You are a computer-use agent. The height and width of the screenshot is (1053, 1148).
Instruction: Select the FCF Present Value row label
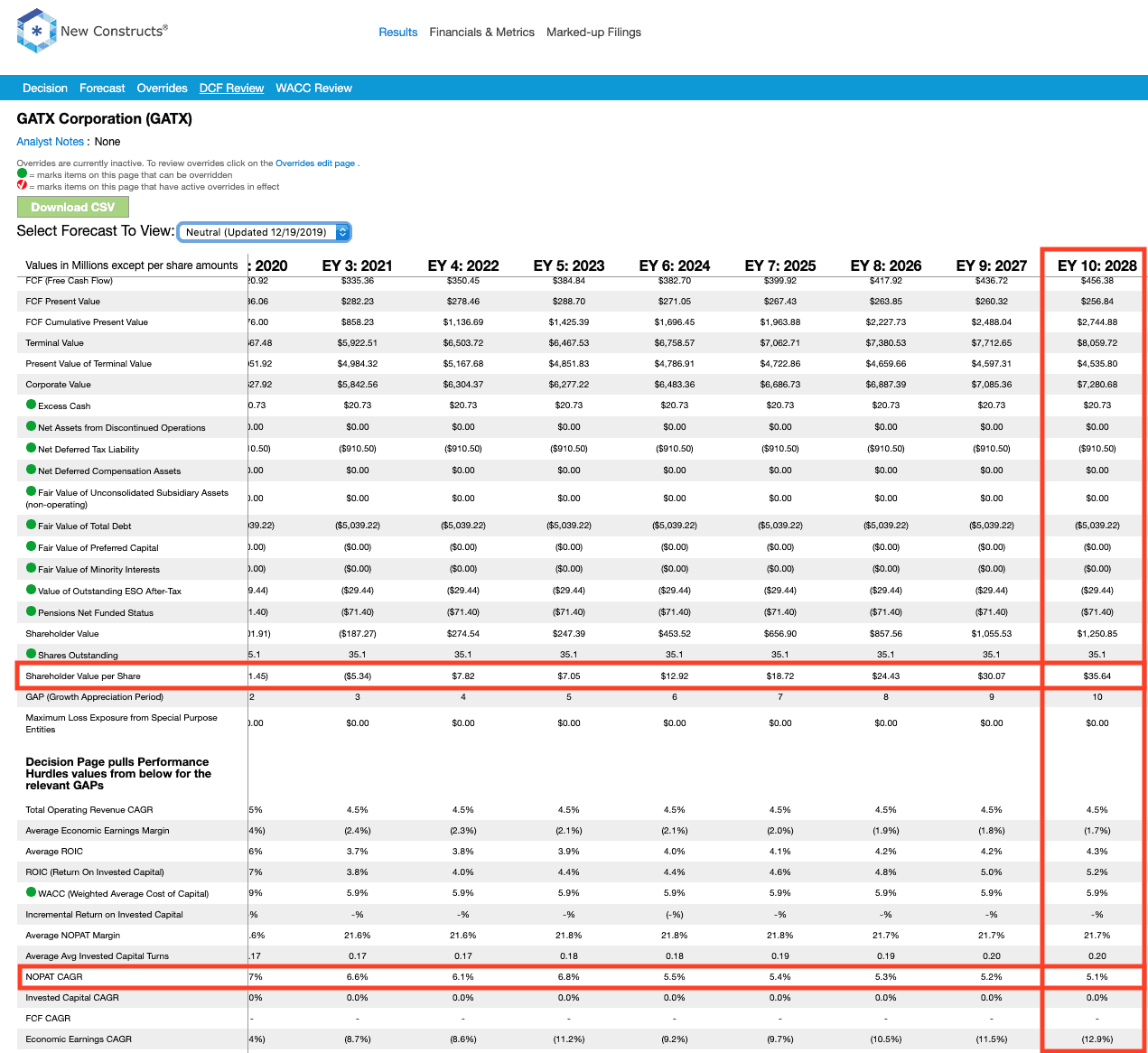62,301
